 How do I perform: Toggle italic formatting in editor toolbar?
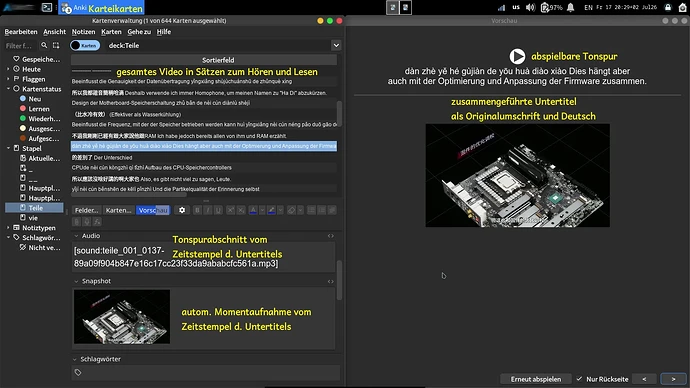pos(208,210)
